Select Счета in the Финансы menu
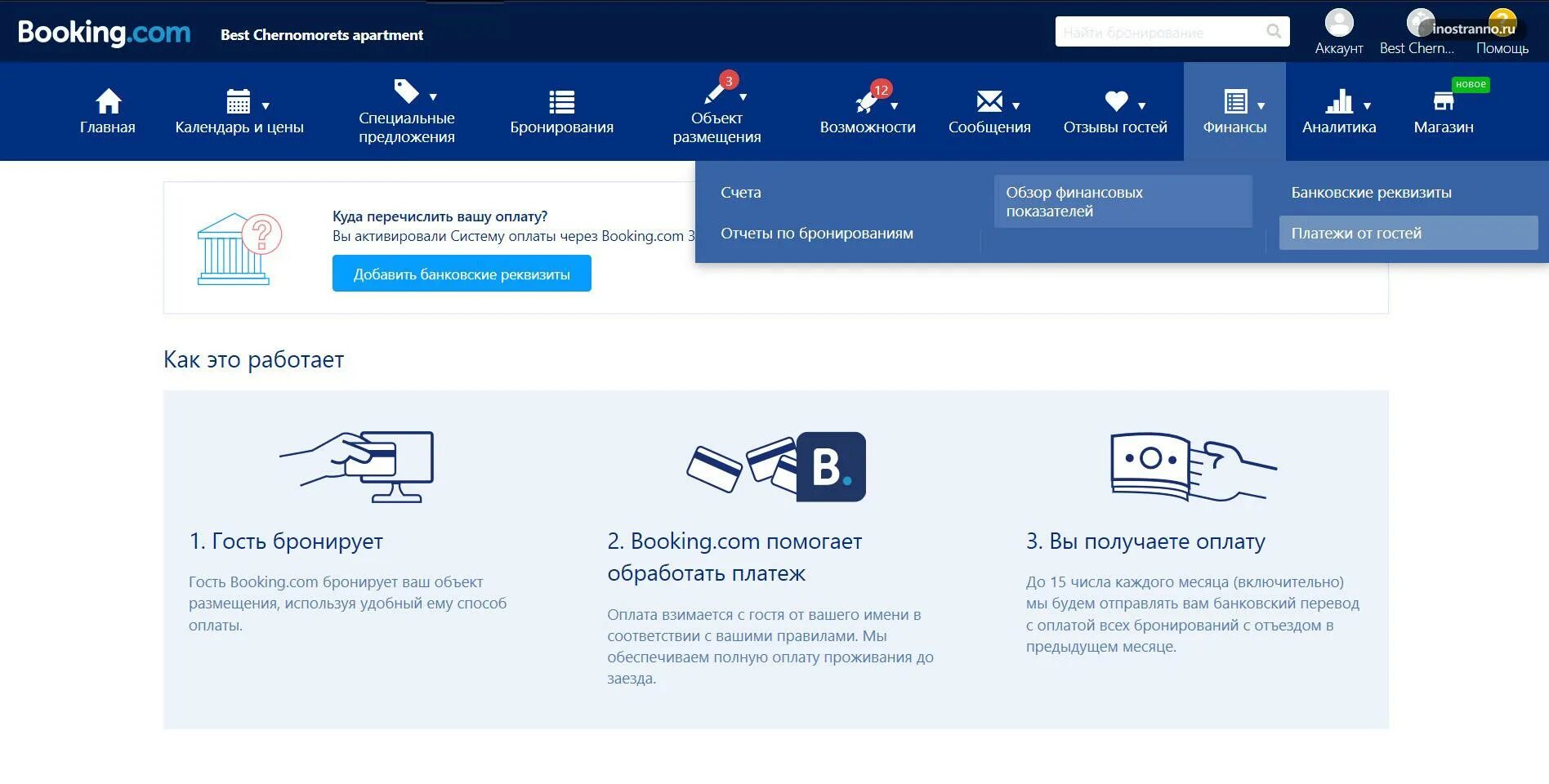The width and height of the screenshot is (1549, 784). pyautogui.click(x=741, y=193)
